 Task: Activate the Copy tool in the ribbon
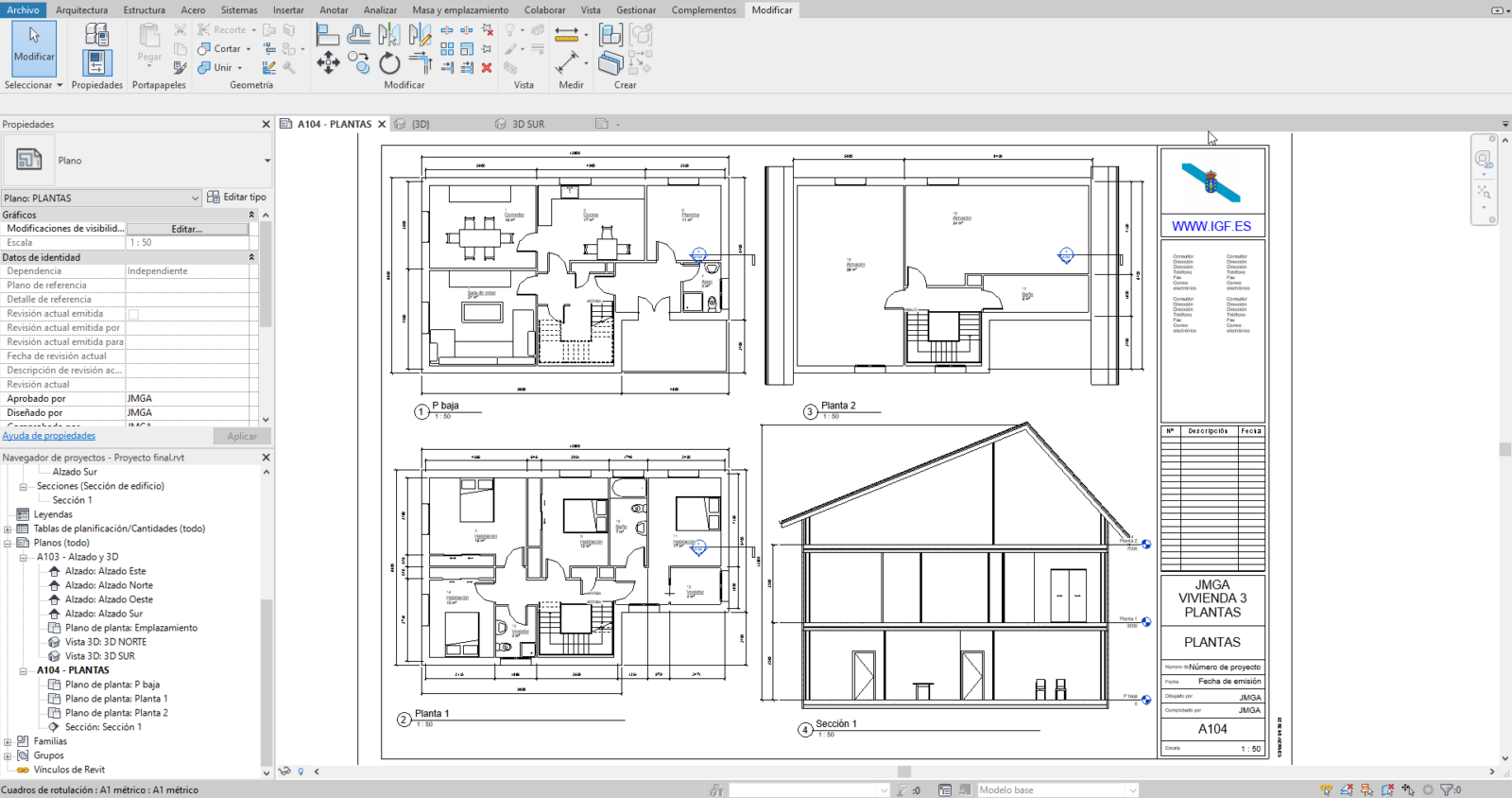358,63
